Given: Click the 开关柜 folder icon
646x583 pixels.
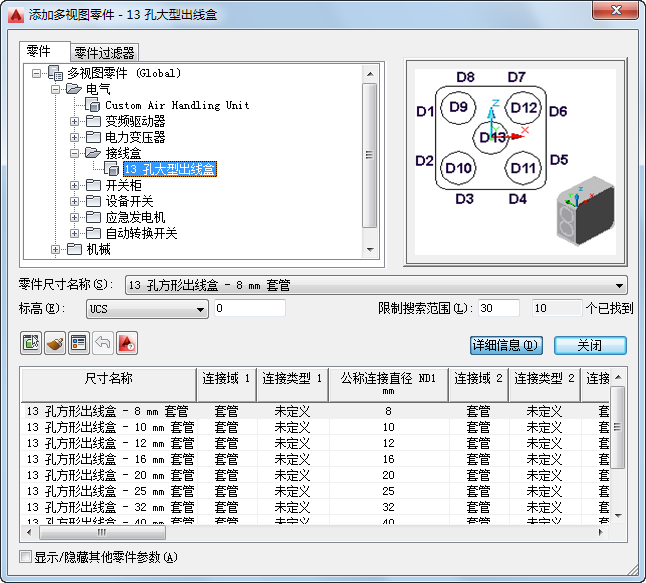Looking at the screenshot, I should pyautogui.click(x=94, y=185).
